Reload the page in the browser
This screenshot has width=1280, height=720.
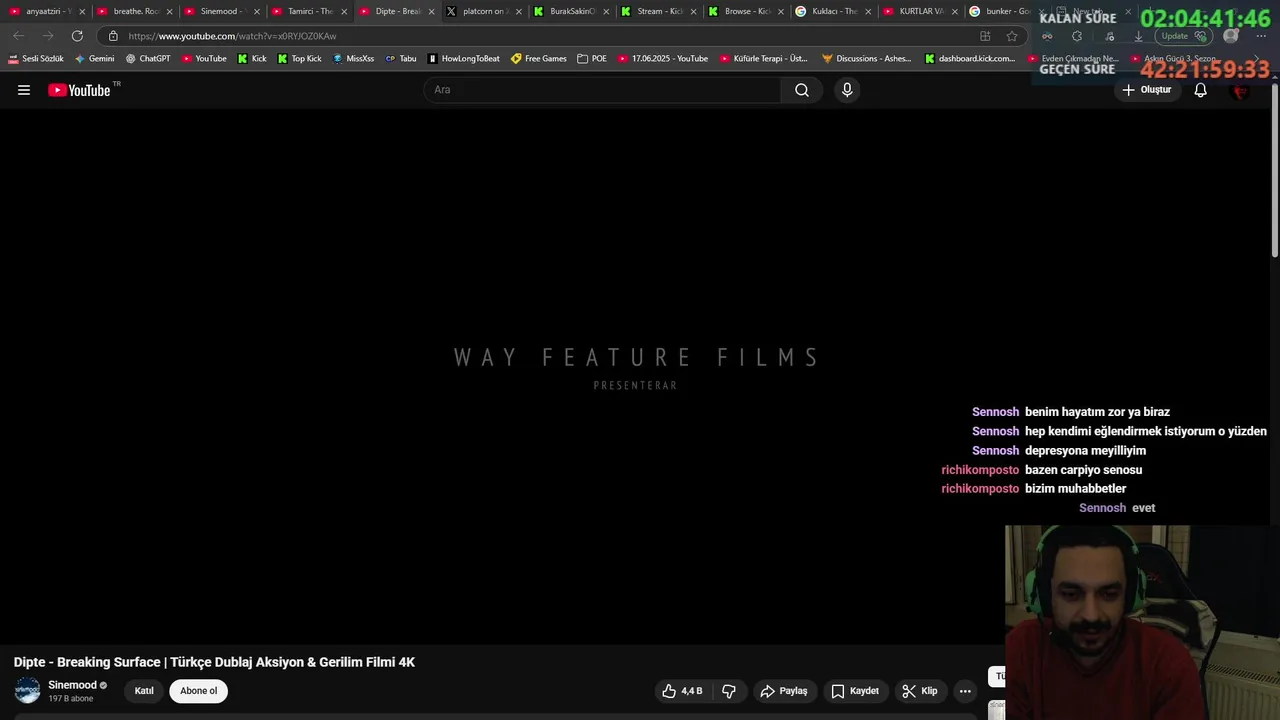77,36
